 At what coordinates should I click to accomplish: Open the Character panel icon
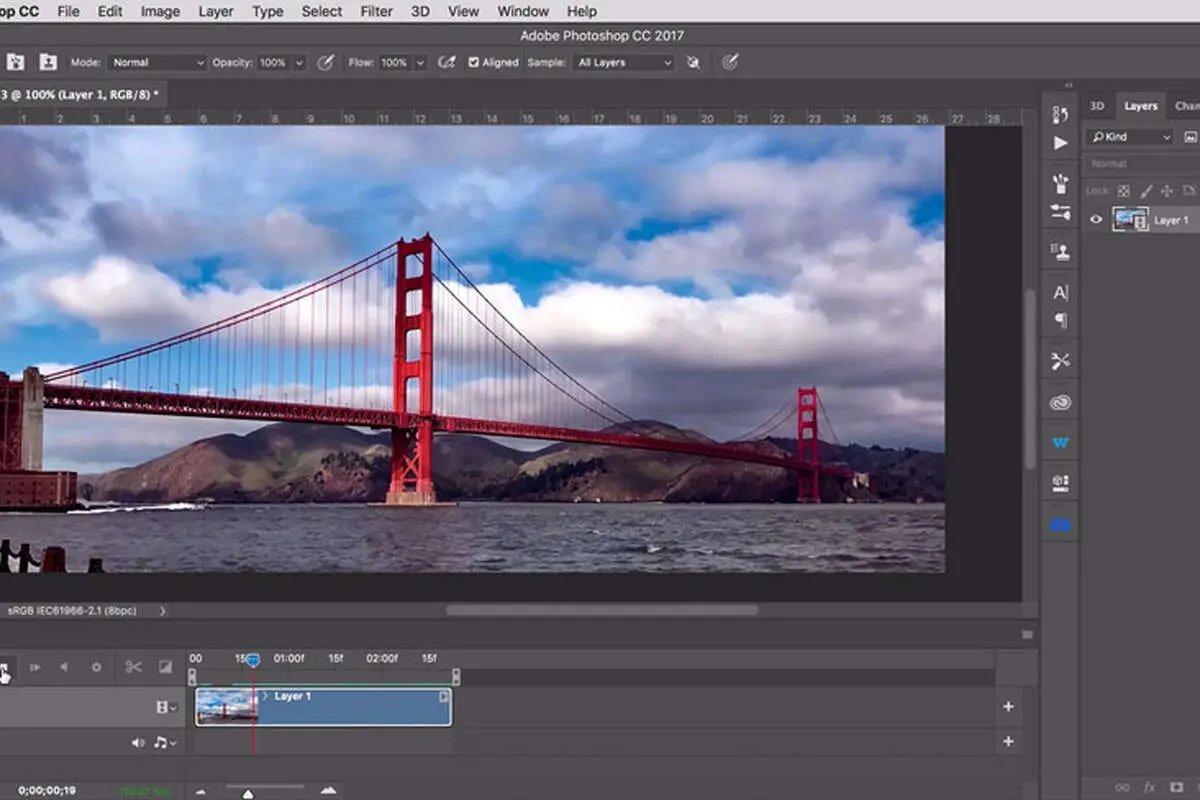point(1060,293)
